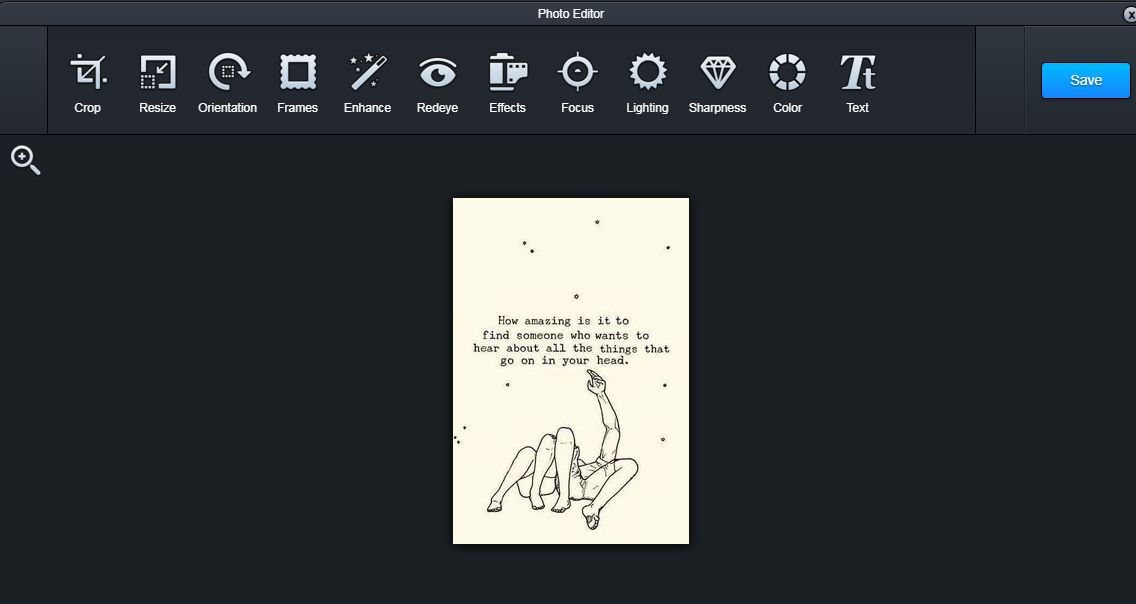This screenshot has width=1136, height=604.
Task: Click the Lighting label text
Action: pyautogui.click(x=647, y=108)
